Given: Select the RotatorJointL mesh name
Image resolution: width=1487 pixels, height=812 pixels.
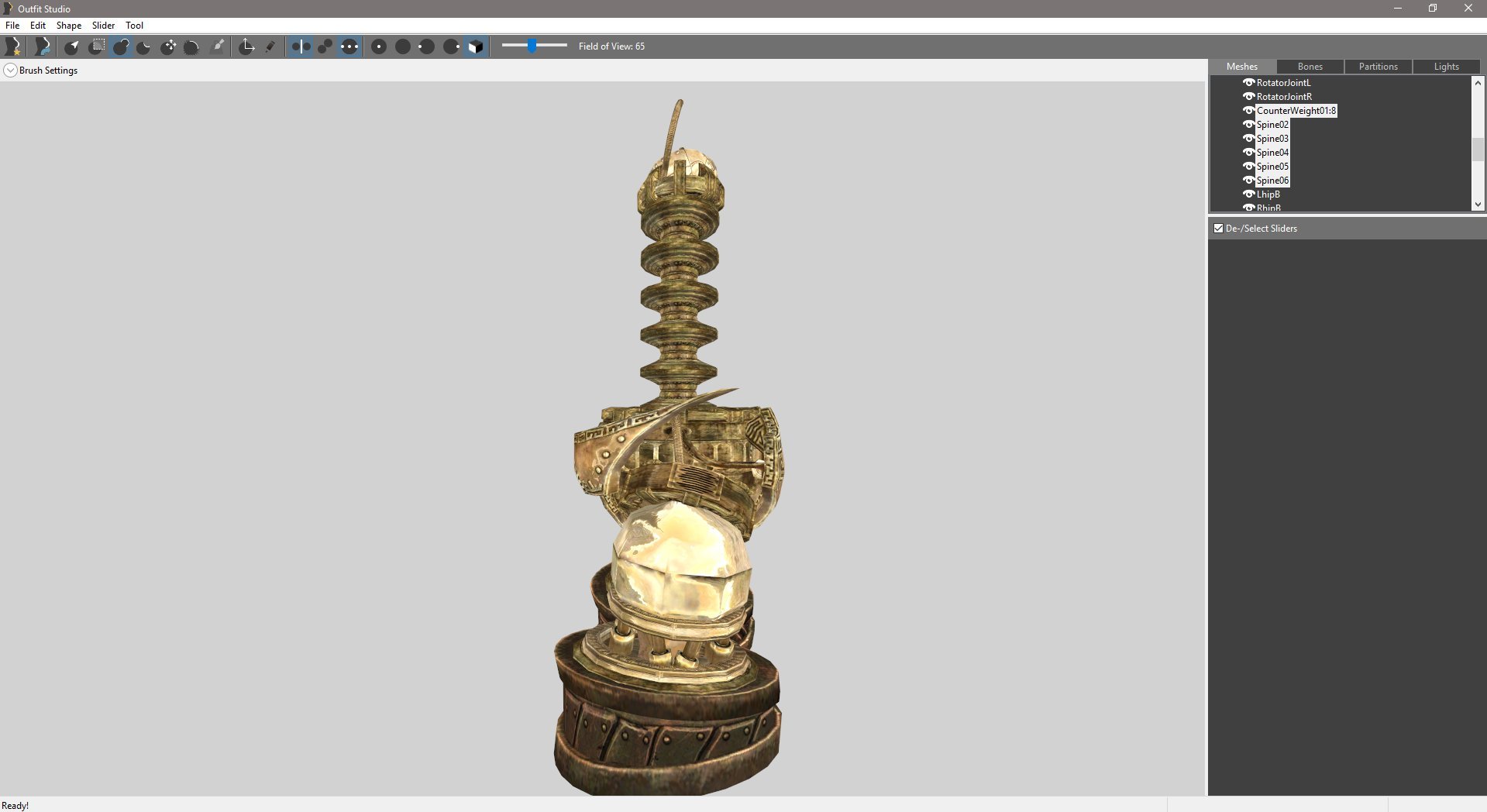Looking at the screenshot, I should click(1284, 83).
